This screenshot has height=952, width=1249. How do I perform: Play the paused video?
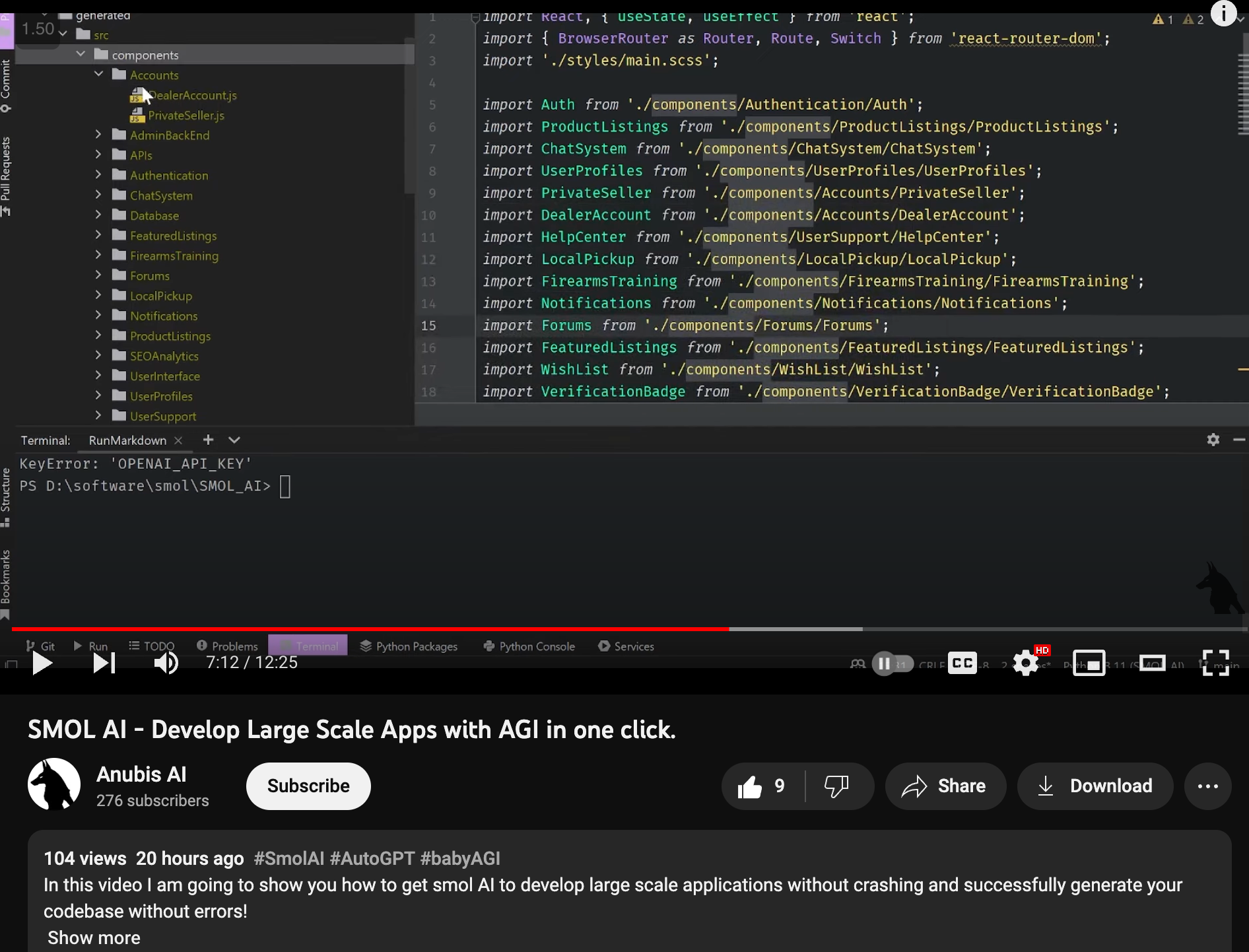pyautogui.click(x=42, y=663)
